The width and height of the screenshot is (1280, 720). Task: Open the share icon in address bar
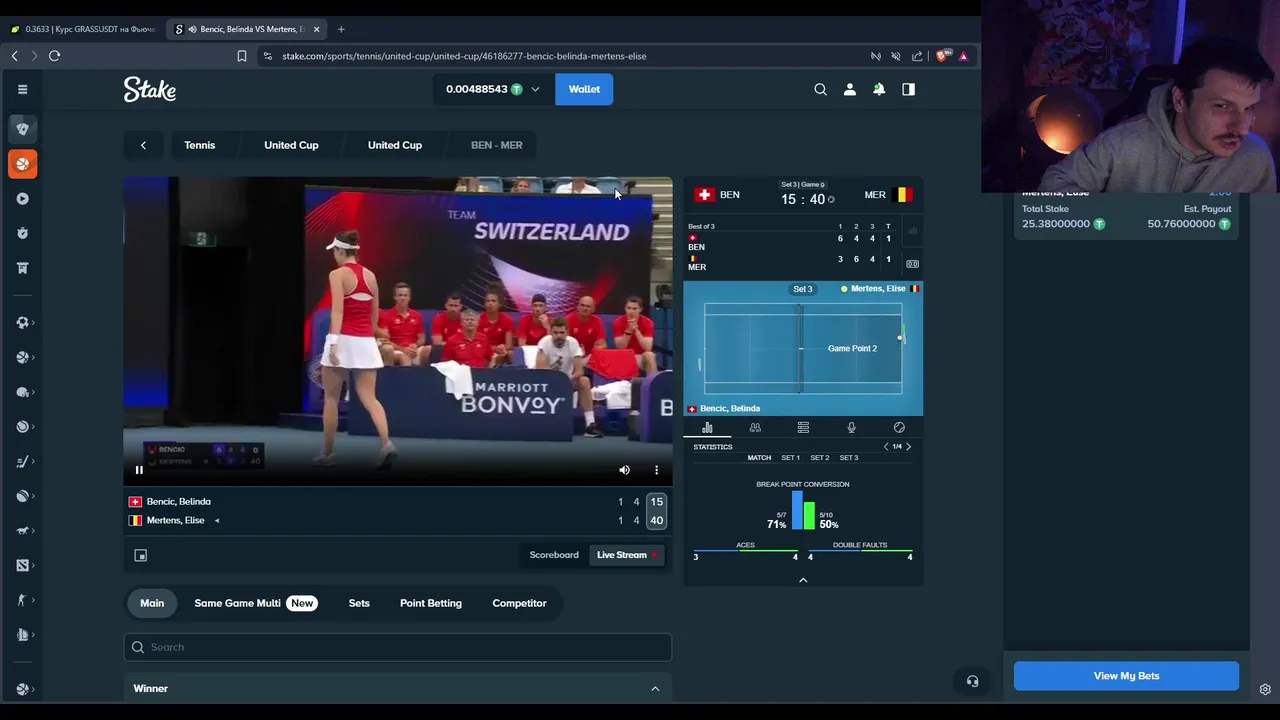(x=917, y=56)
